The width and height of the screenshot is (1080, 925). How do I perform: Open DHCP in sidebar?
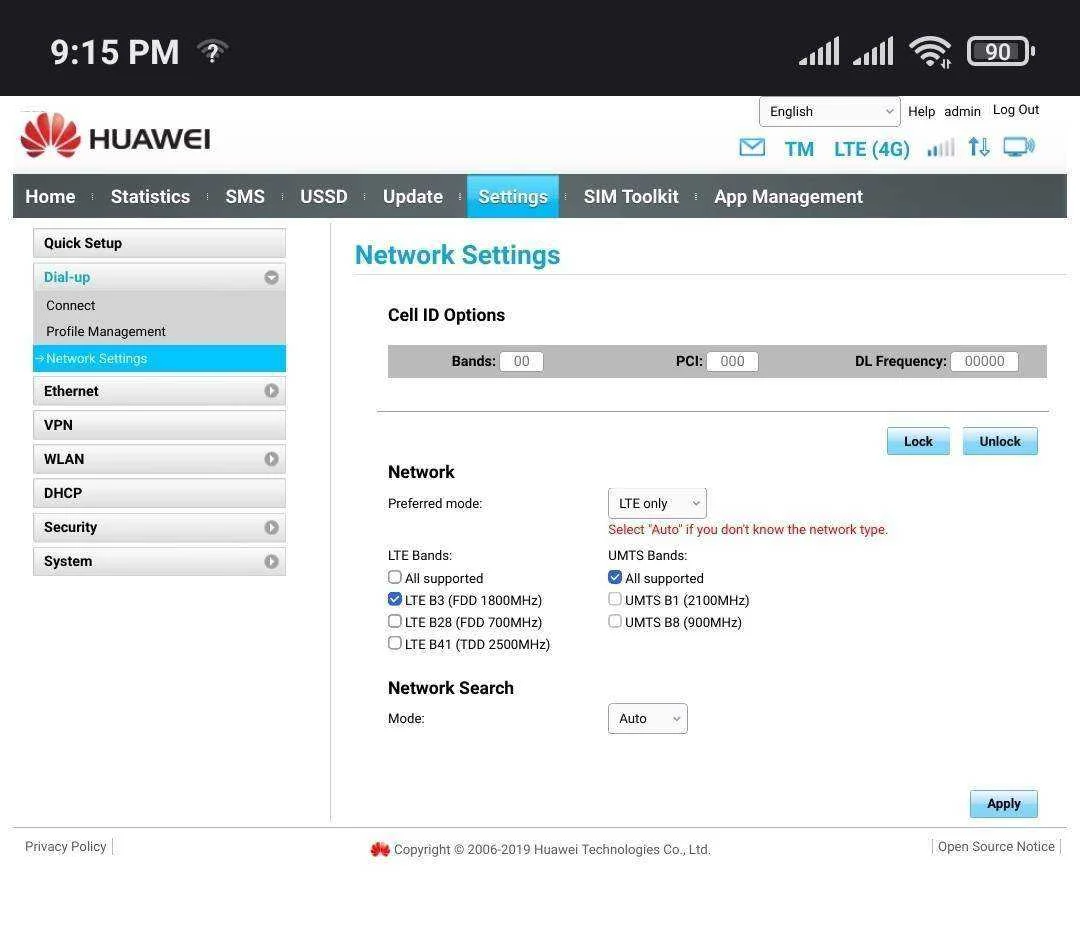(x=159, y=493)
